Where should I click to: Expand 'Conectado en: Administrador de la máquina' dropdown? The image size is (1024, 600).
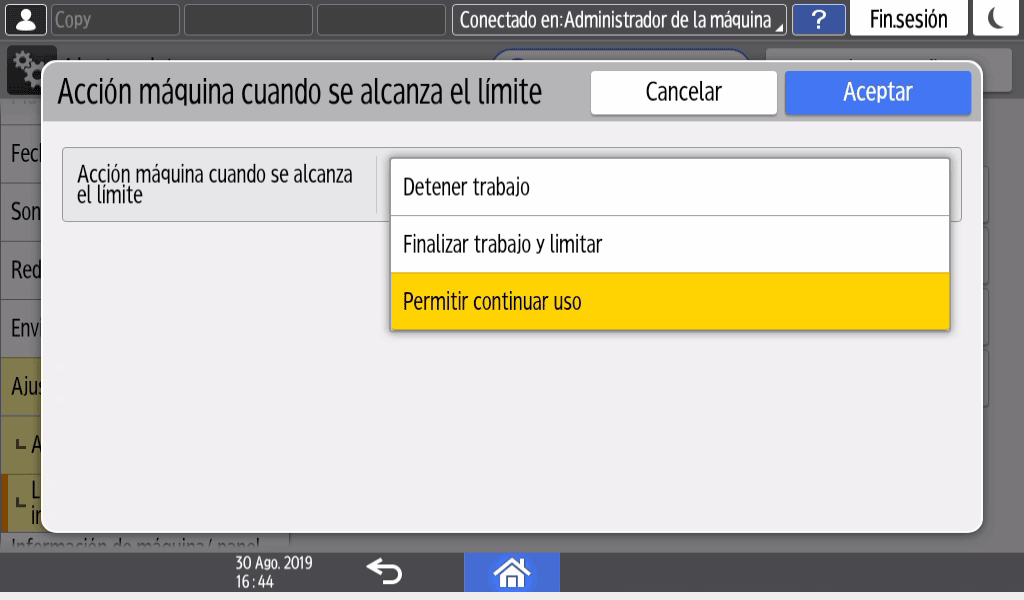point(619,19)
